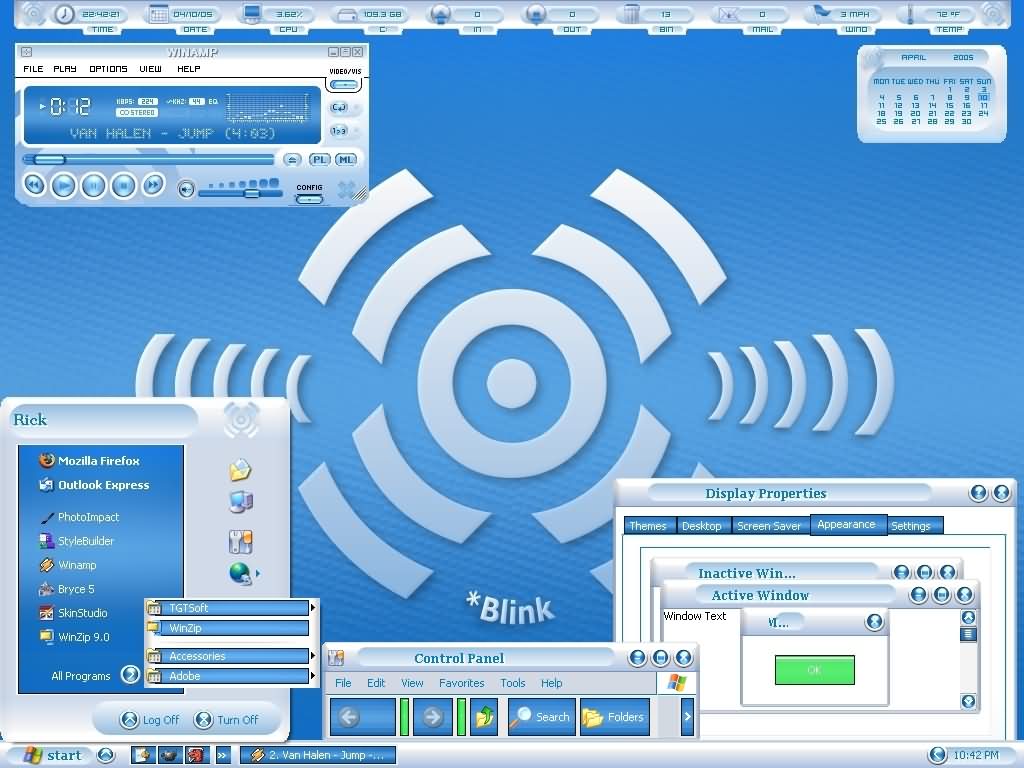Click the SkinStudio icon
This screenshot has width=1024, height=768.
tap(46, 613)
